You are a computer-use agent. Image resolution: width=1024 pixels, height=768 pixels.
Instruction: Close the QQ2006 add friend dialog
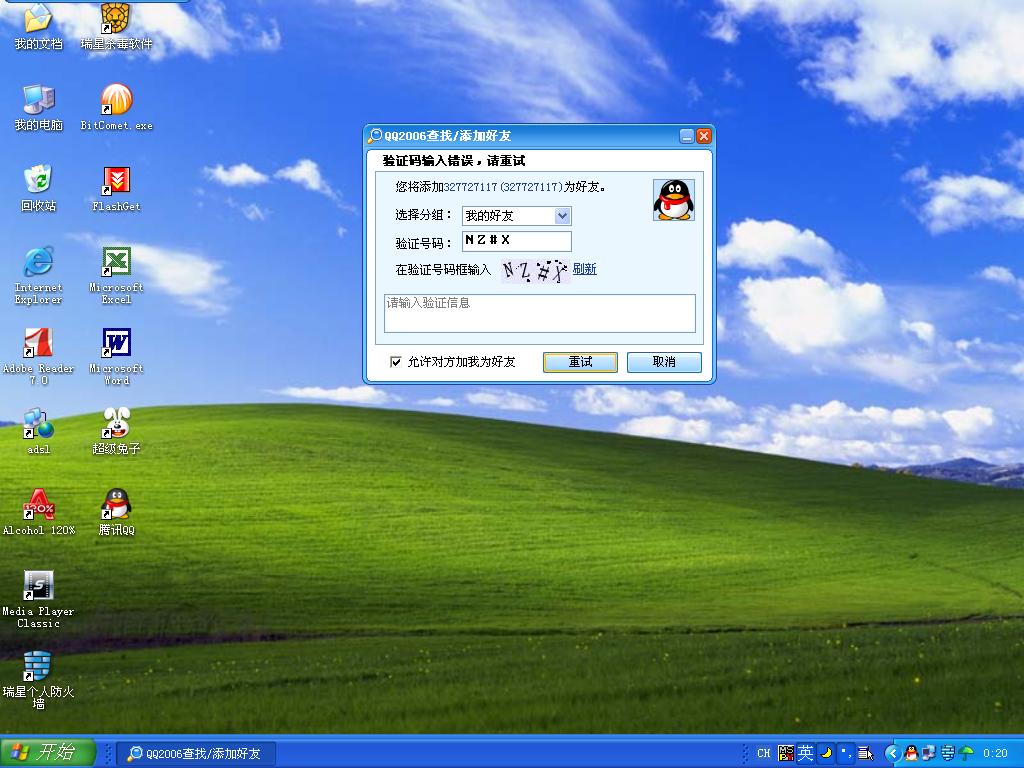pos(703,136)
